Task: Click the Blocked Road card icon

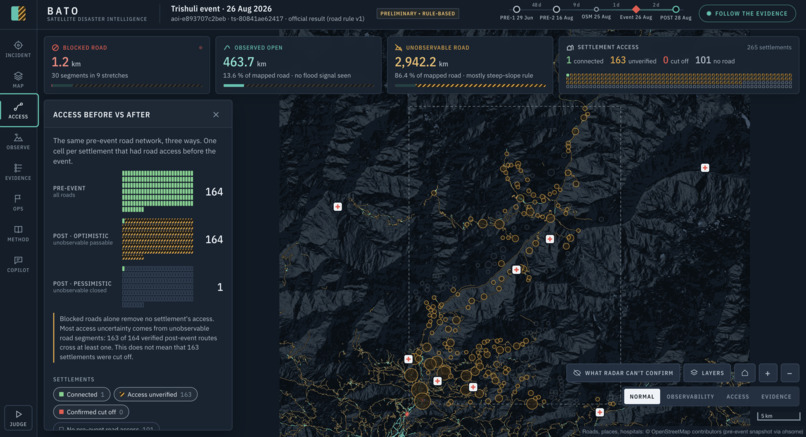Action: [55, 47]
